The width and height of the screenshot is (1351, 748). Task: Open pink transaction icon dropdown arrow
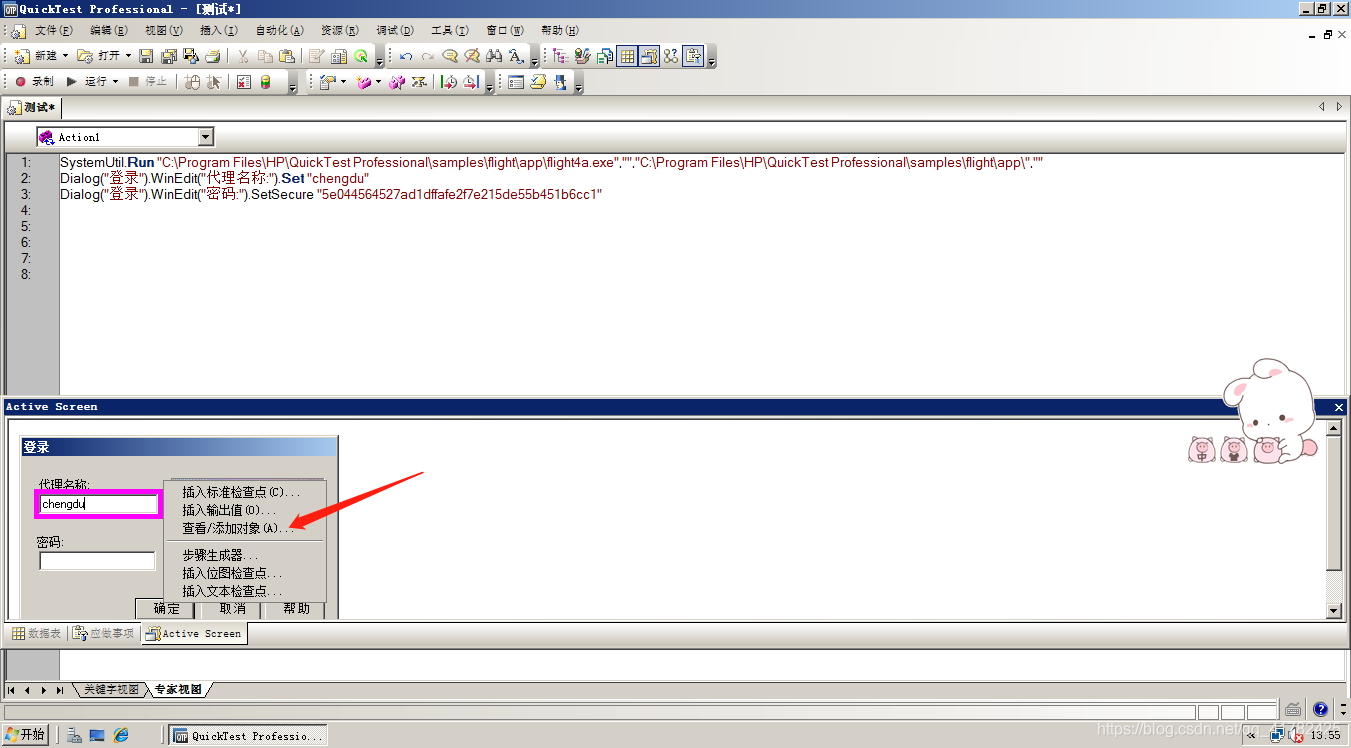pyautogui.click(x=378, y=82)
